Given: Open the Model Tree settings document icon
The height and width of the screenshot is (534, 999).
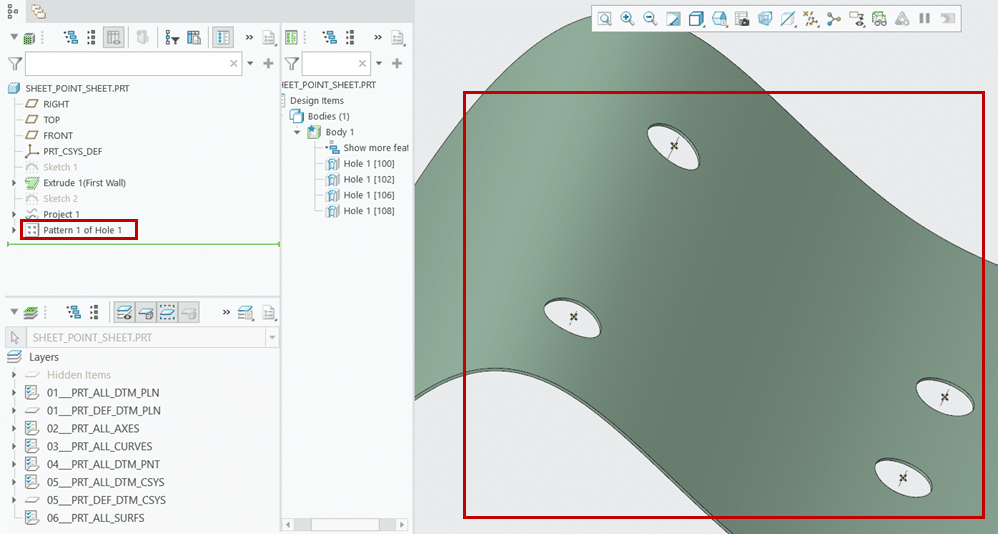Looking at the screenshot, I should [269, 39].
